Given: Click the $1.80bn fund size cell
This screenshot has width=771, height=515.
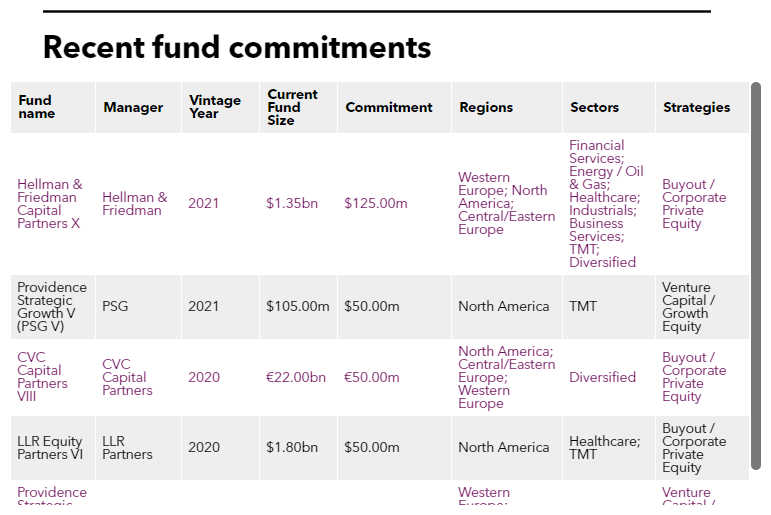Looking at the screenshot, I should tap(292, 448).
